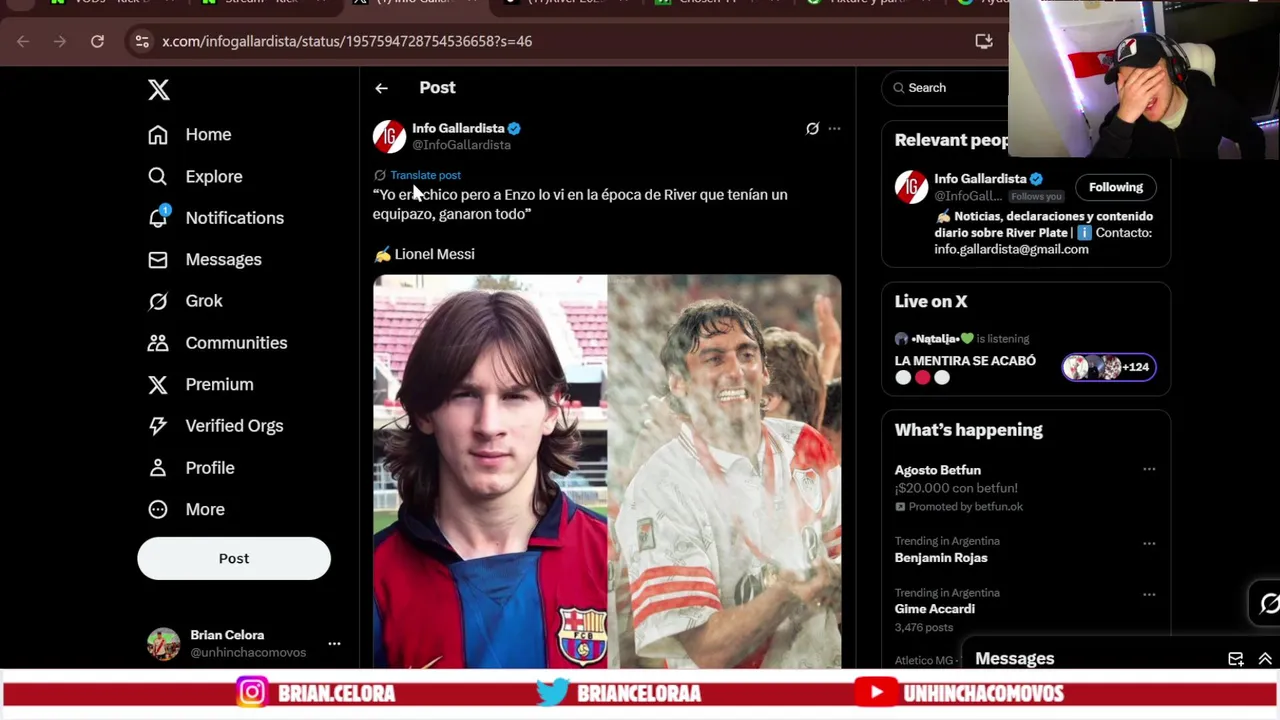Screen dimensions: 1280x720
Task: Open the floating Grok button
Action: pyautogui.click(x=1268, y=603)
